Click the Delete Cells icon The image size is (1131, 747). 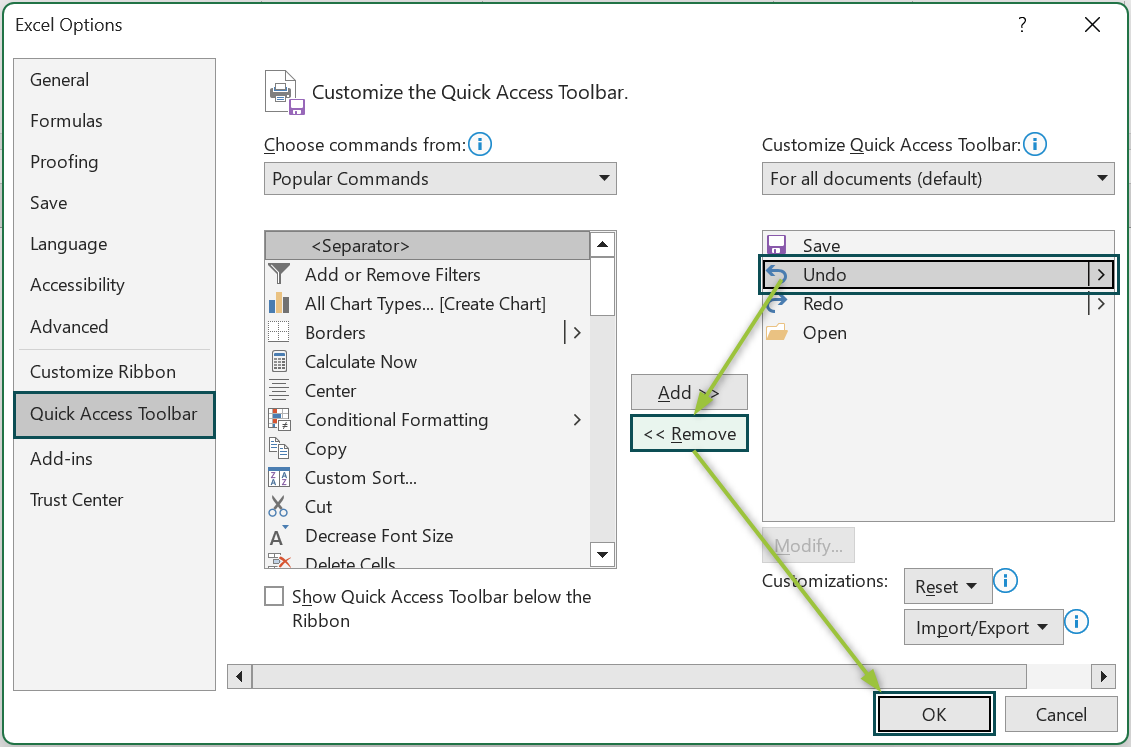click(278, 560)
